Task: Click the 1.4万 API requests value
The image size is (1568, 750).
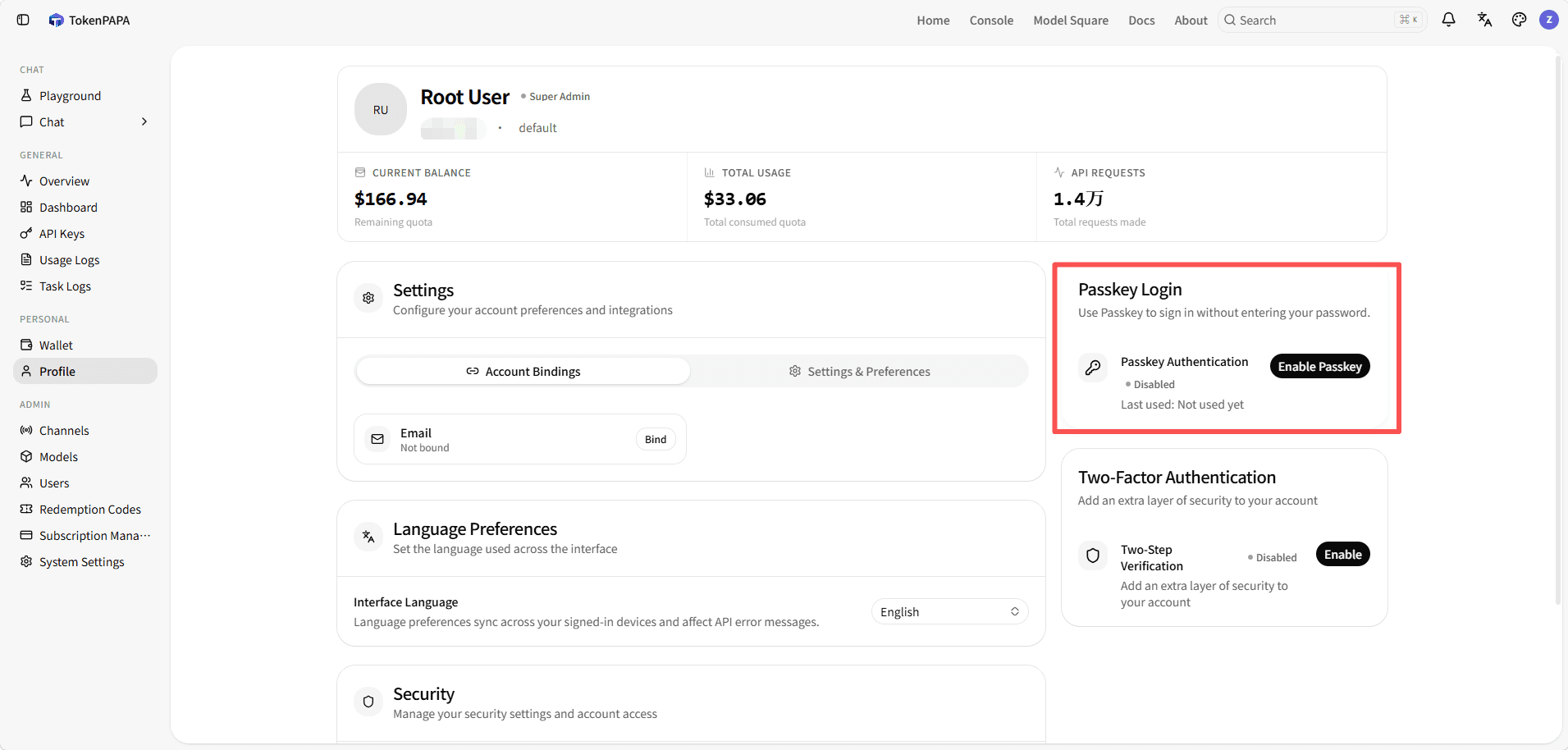Action: tap(1078, 199)
